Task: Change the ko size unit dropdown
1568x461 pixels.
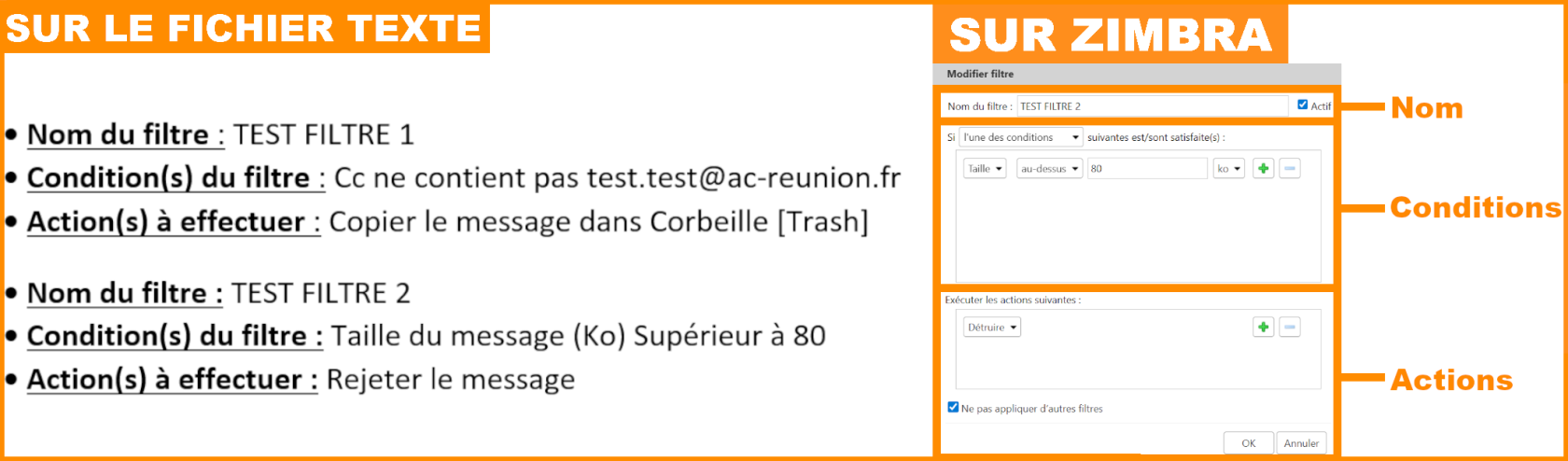Action: 1228,169
